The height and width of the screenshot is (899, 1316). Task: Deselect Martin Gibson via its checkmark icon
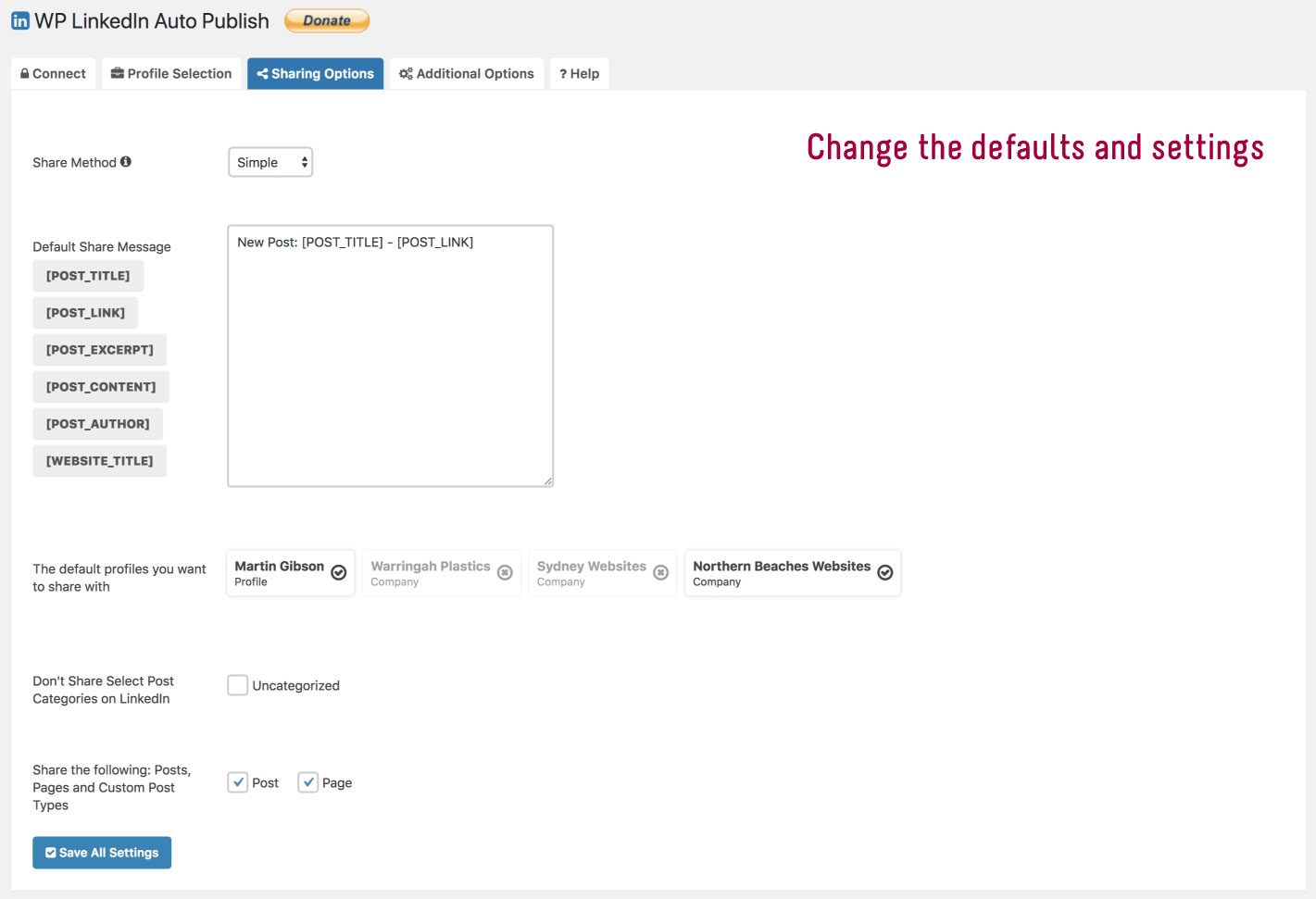(x=338, y=572)
